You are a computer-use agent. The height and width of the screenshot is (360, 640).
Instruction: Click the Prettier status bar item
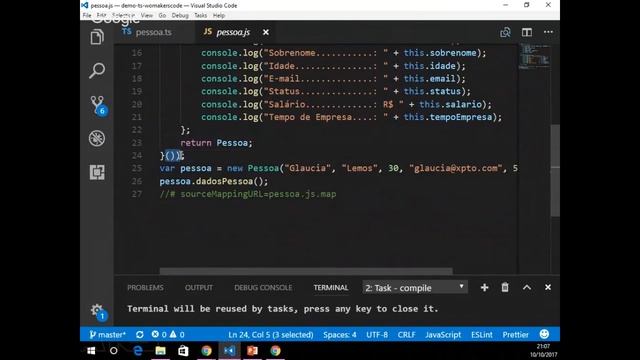tap(516, 335)
